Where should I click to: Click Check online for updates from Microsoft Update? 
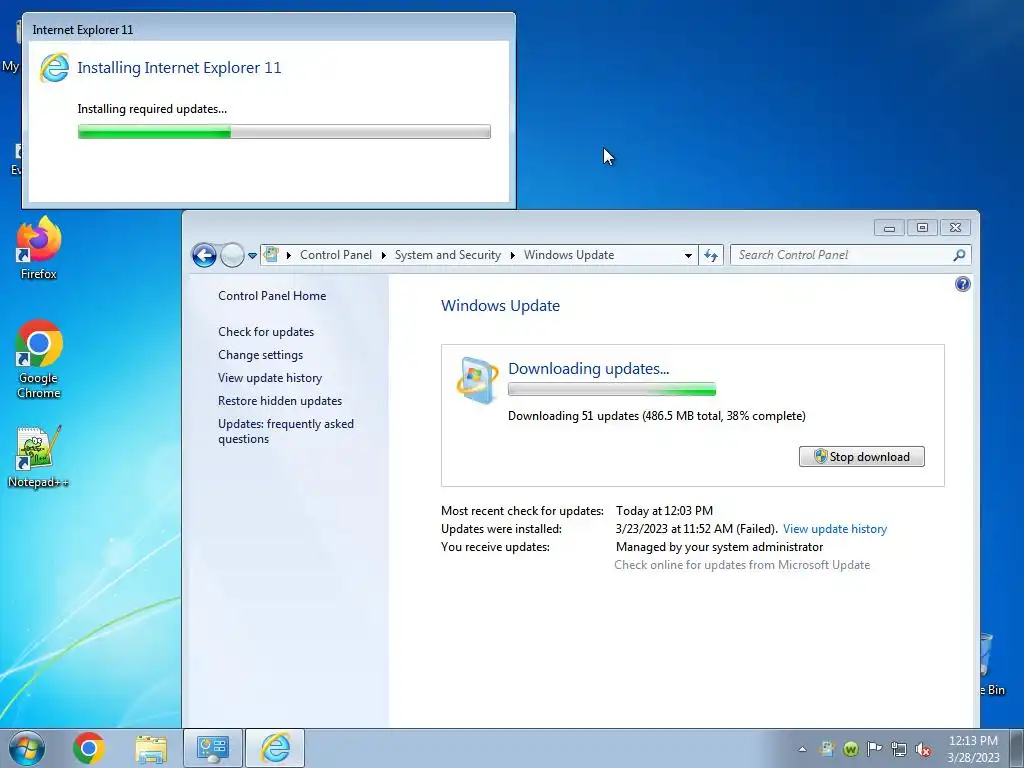742,565
